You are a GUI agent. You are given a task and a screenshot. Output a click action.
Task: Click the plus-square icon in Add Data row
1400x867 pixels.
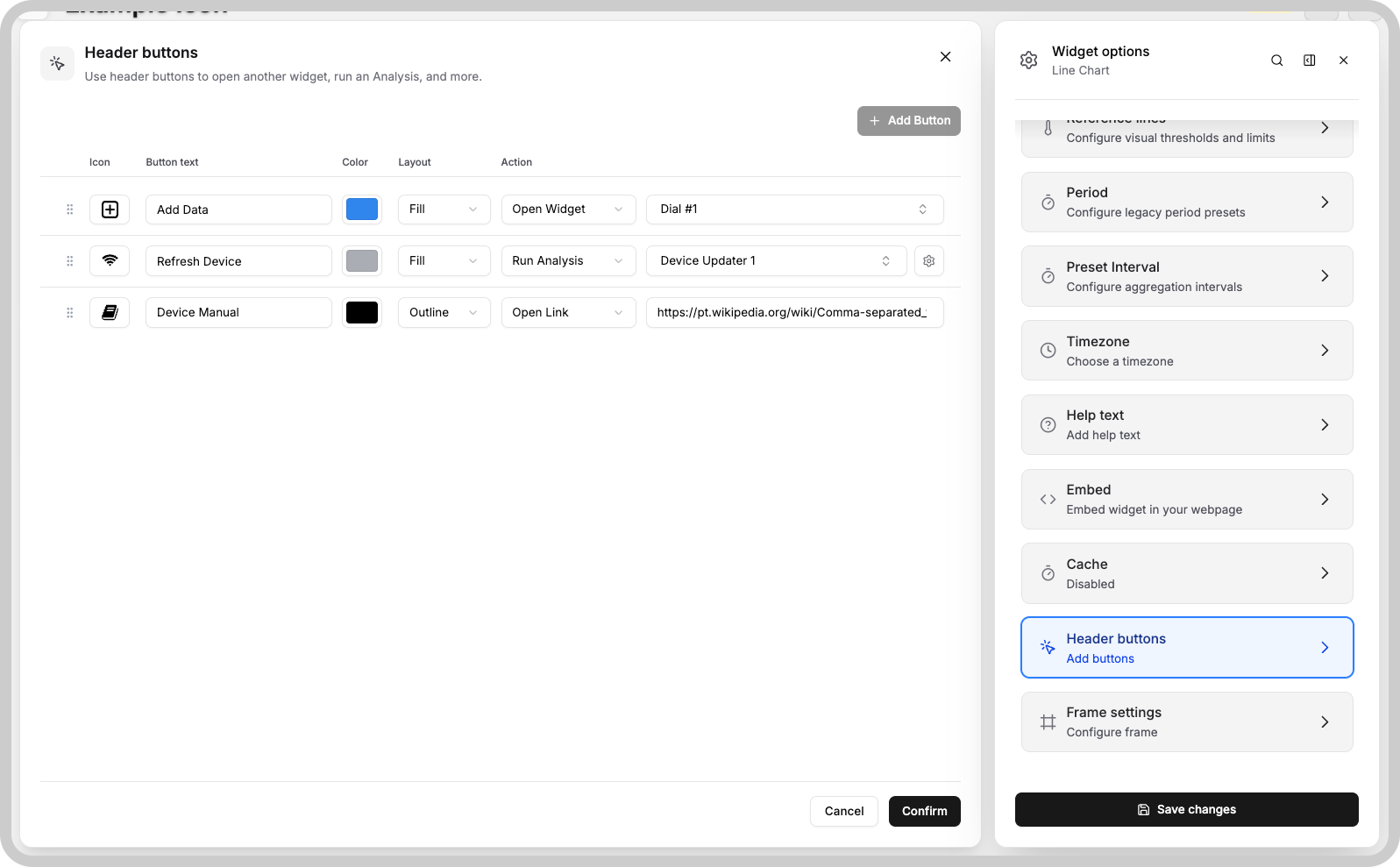point(110,210)
